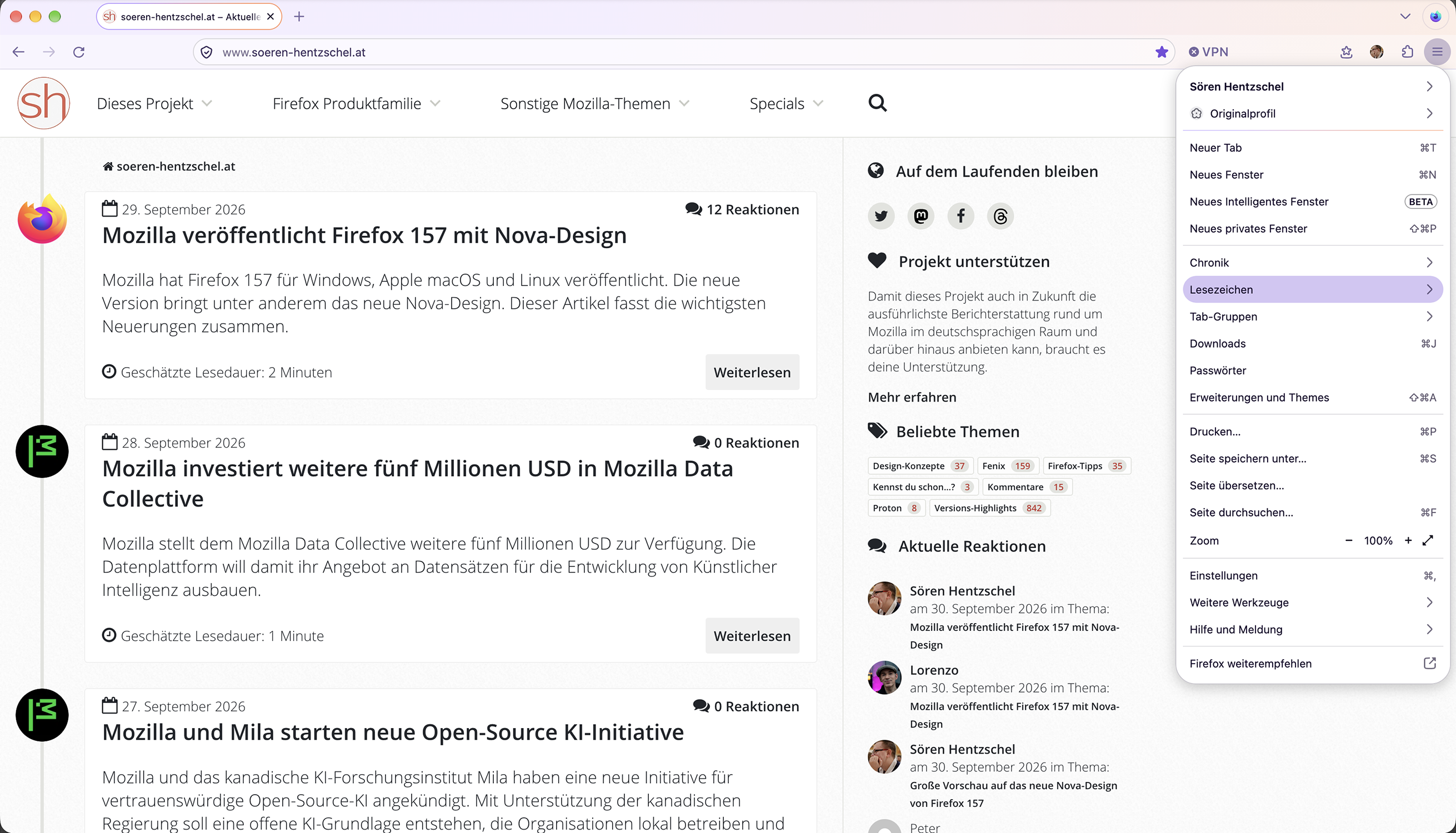Screen dimensions: 1456x833
Task: Click the site search magnifier icon
Action: (877, 103)
